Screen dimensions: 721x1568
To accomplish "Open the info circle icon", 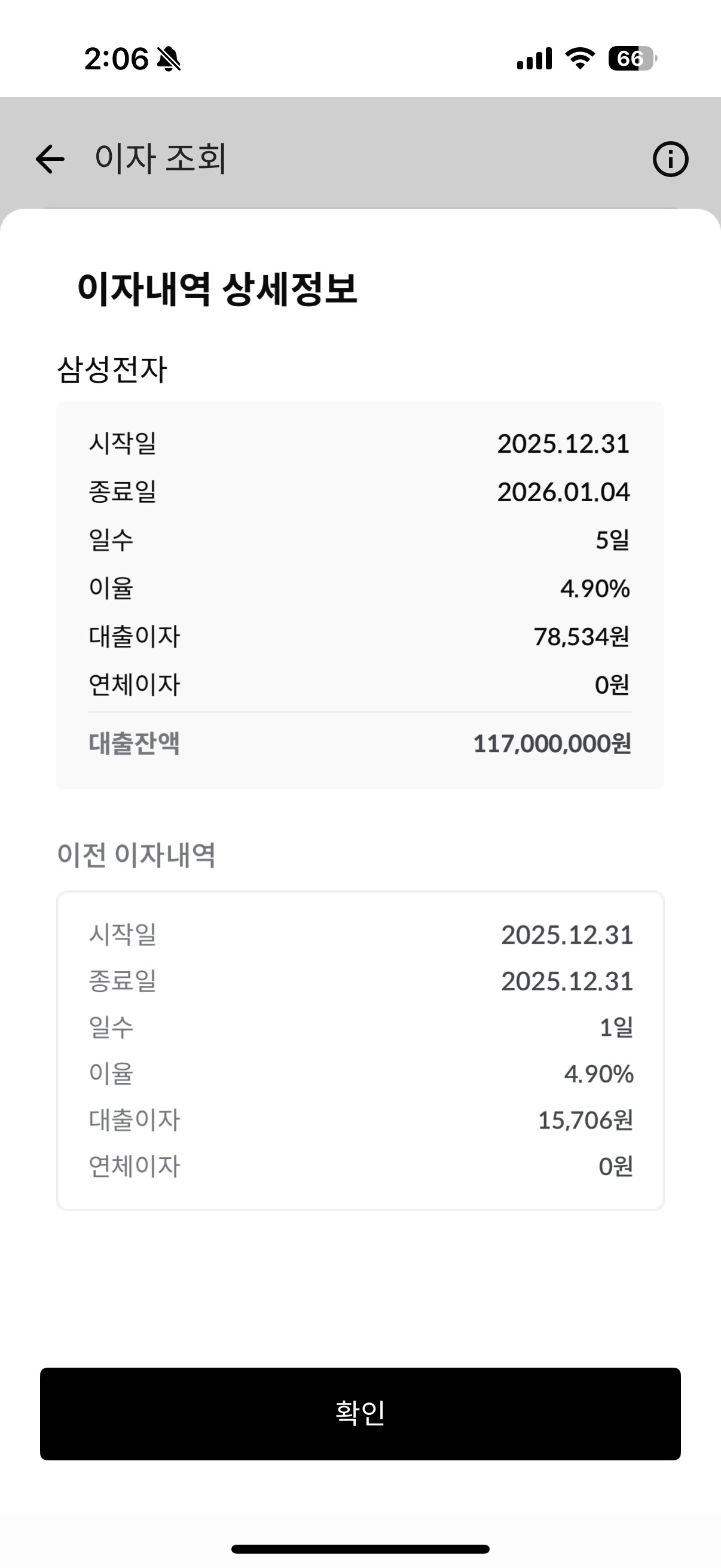I will coord(671,160).
